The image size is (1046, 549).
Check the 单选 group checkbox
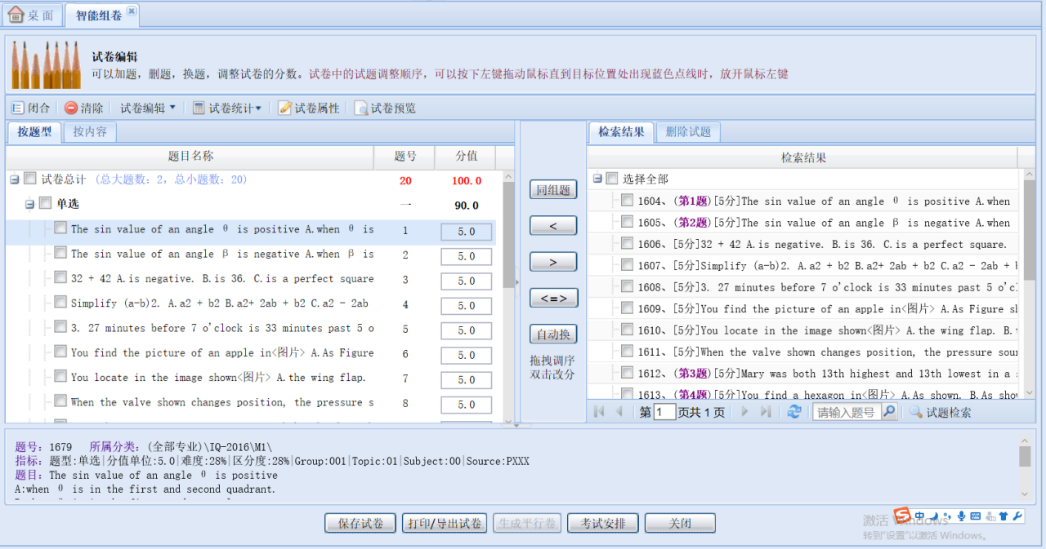point(45,203)
